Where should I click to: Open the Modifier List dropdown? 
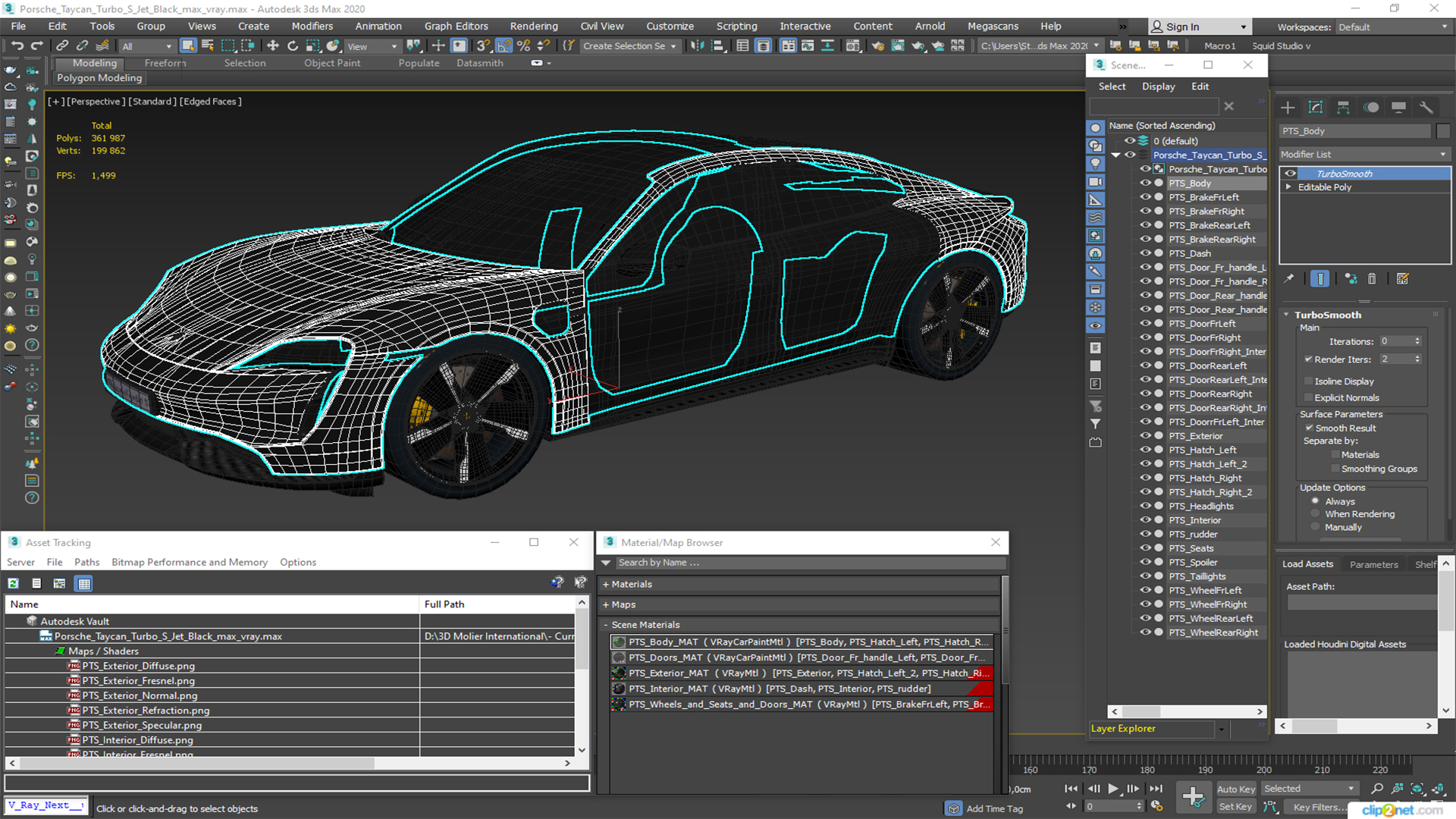point(1363,155)
